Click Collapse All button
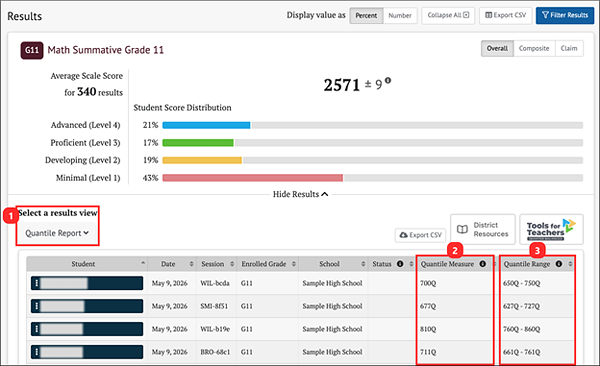Viewport: 600px width, 366px height. click(x=448, y=15)
